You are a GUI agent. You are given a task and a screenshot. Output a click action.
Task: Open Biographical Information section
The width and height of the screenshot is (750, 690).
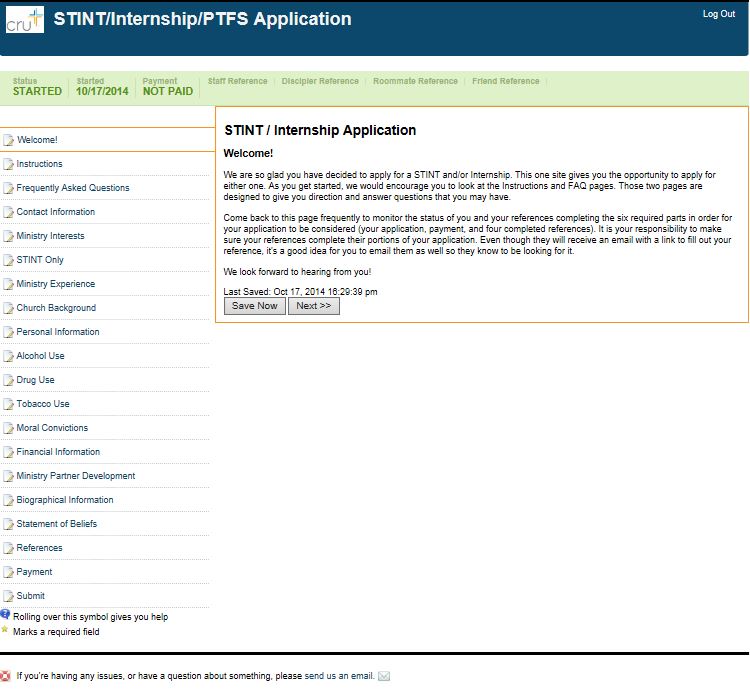[x=65, y=500]
